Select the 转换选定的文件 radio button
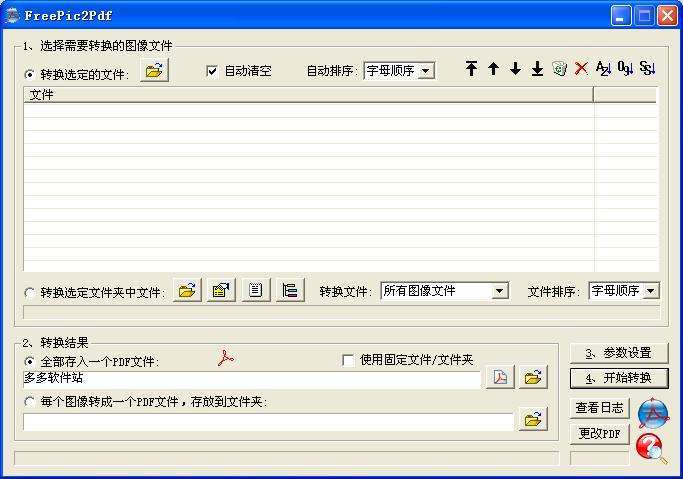The image size is (683, 479). tap(29, 74)
